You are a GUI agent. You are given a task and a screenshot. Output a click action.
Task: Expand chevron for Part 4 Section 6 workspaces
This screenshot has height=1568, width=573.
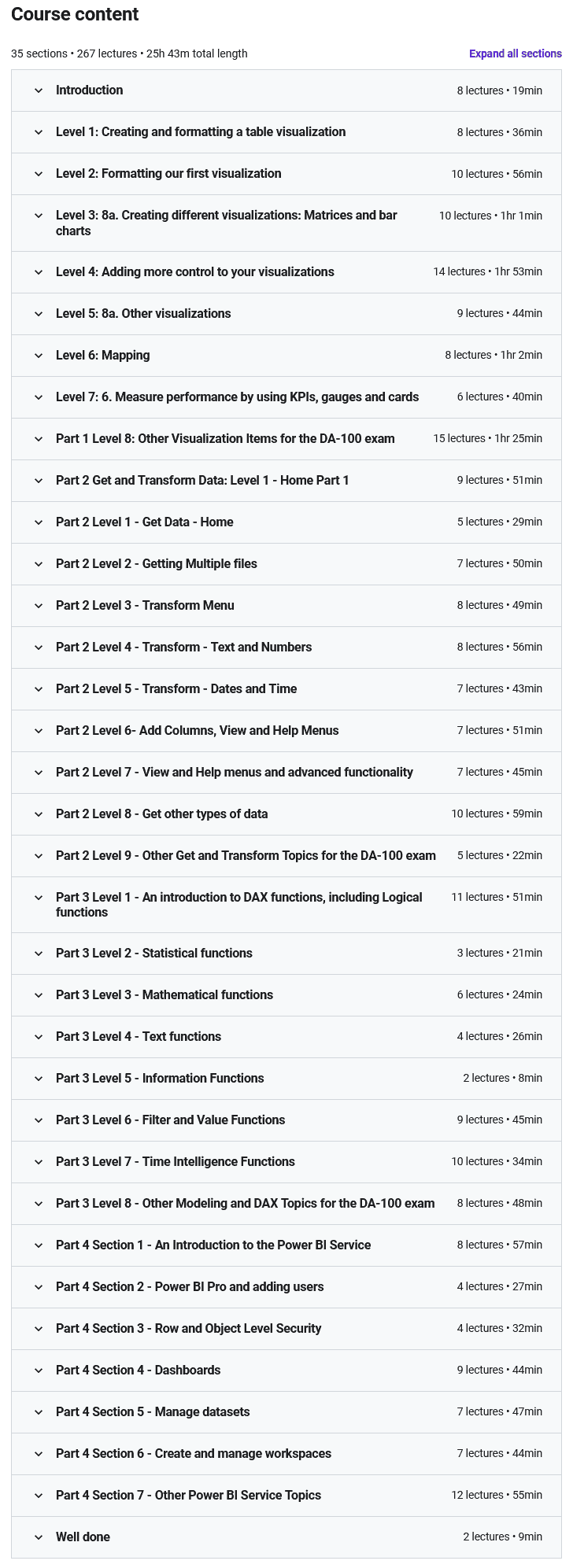(x=39, y=1454)
